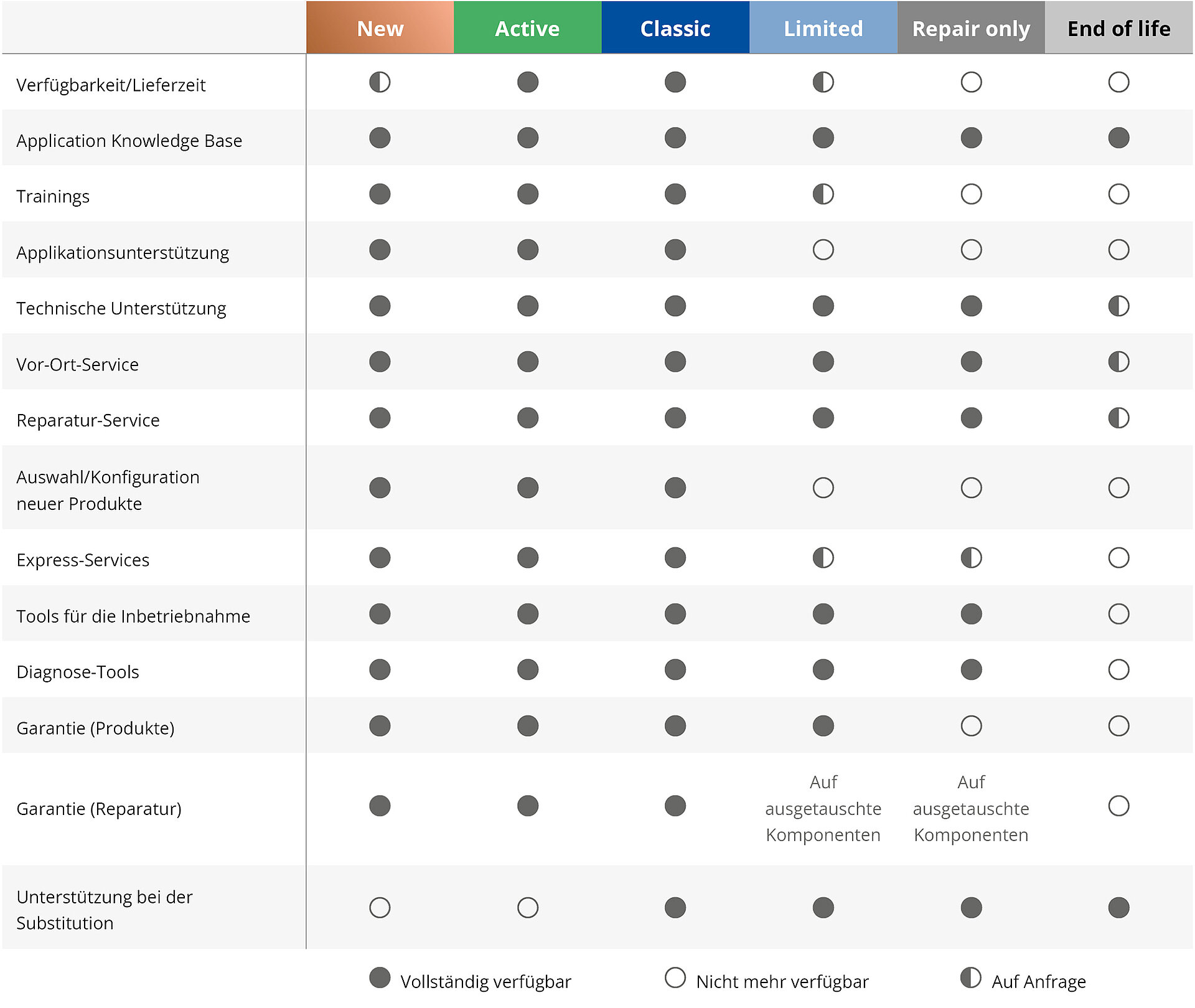Screen dimensions: 1195x1008
Task: Select the New column header
Action: coord(380,29)
